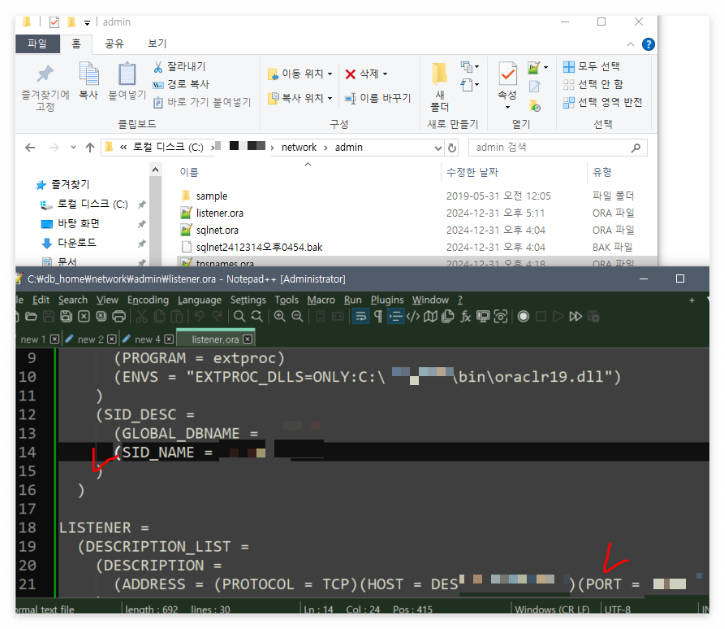
Task: Click the Print icon in Notepad++ toolbar
Action: pyautogui.click(x=119, y=316)
